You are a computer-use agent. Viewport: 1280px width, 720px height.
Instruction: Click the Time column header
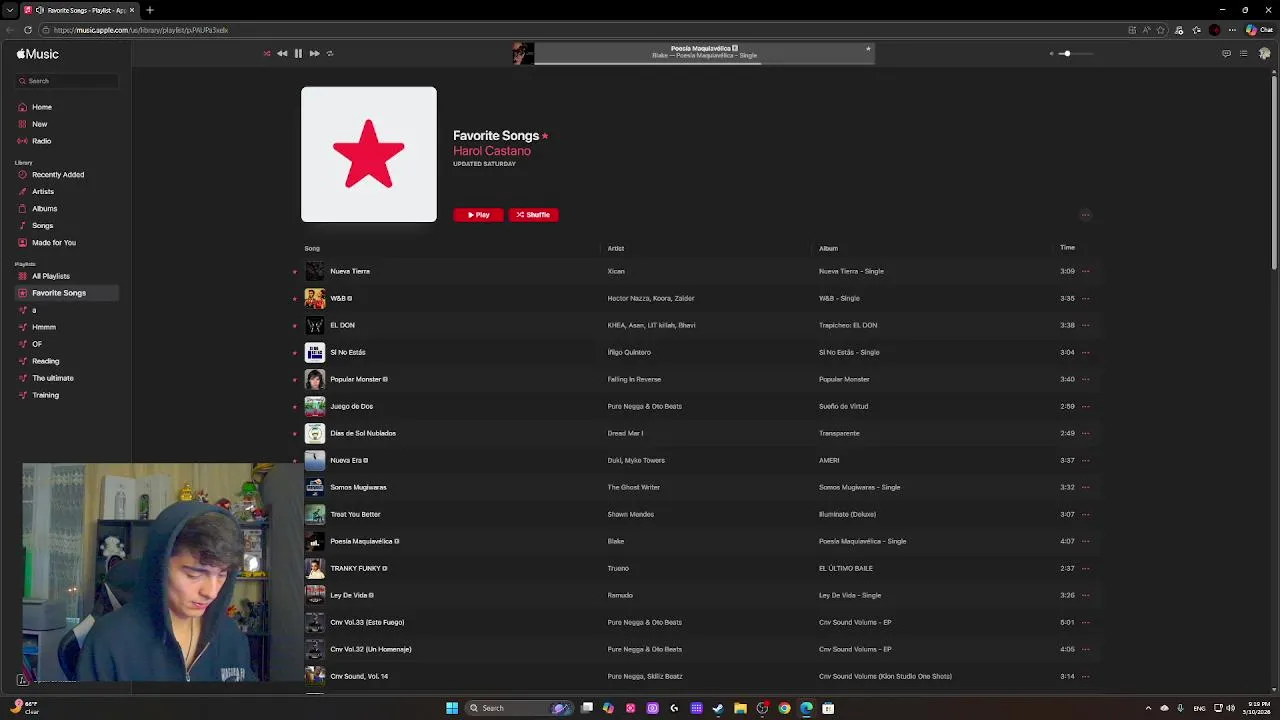click(1067, 247)
